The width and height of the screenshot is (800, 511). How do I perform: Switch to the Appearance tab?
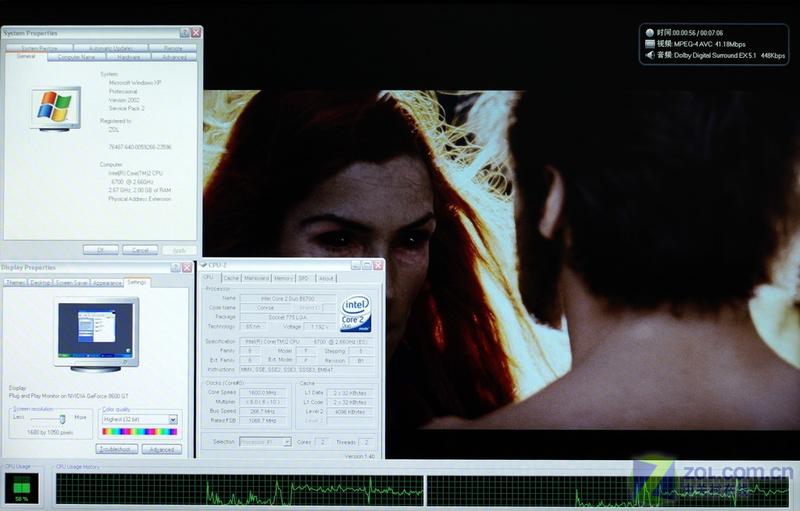(107, 283)
